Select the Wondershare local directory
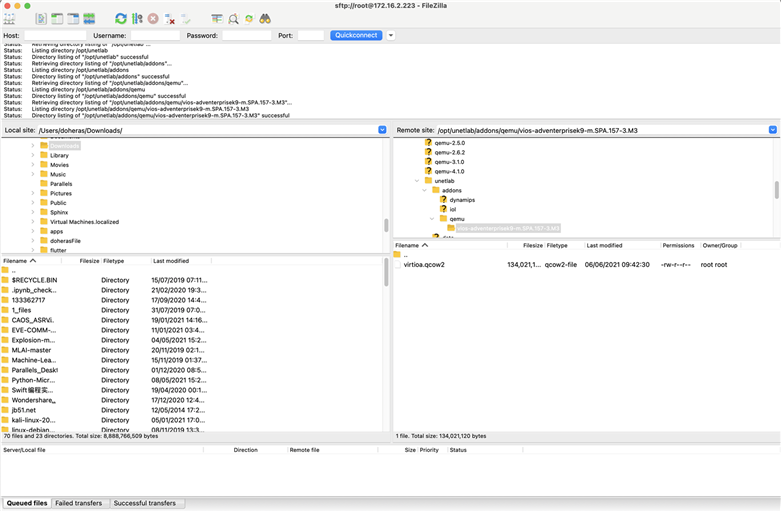This screenshot has height=511, width=781. click(x=33, y=400)
